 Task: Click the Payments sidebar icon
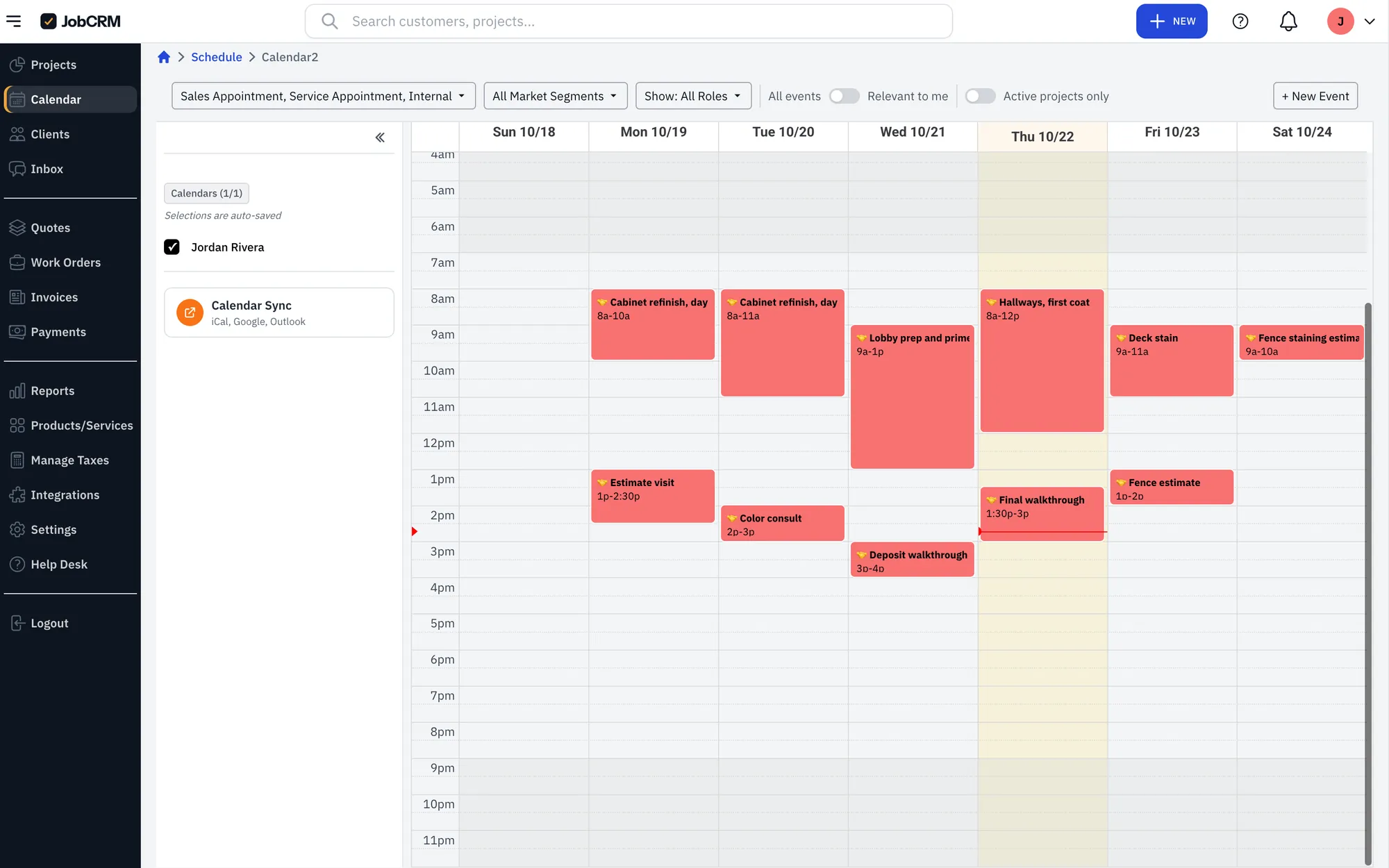(x=17, y=332)
